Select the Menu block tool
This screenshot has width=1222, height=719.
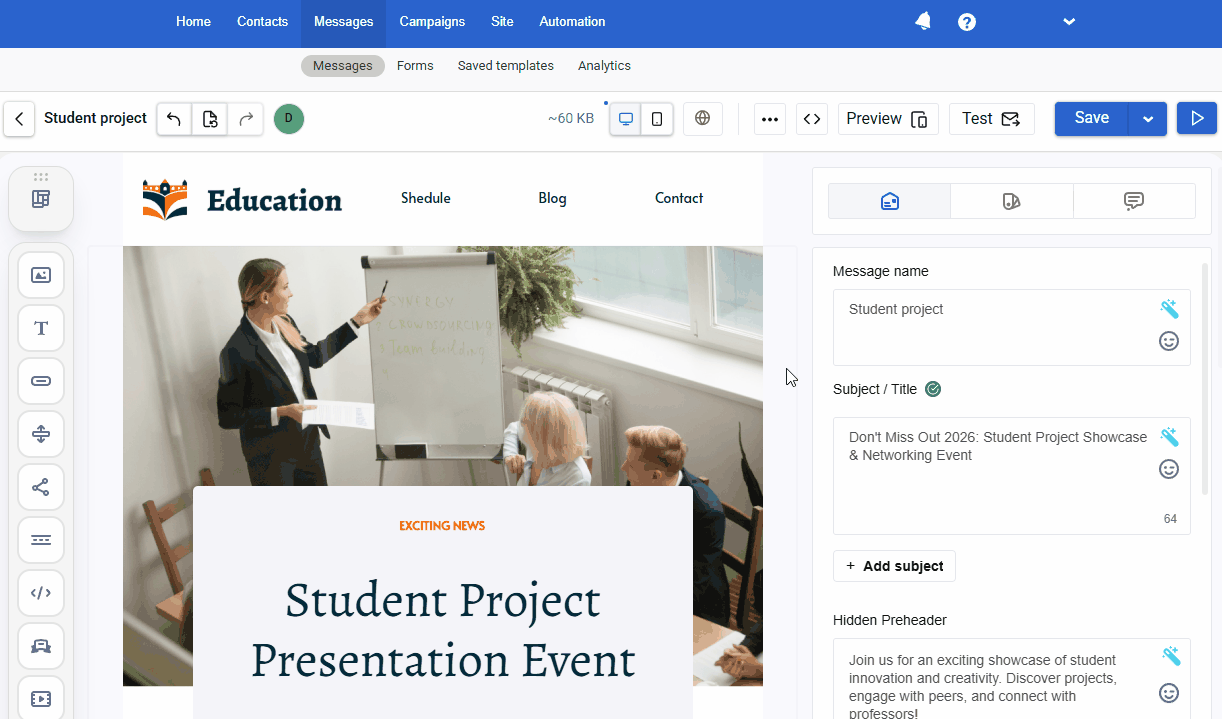coord(41,540)
